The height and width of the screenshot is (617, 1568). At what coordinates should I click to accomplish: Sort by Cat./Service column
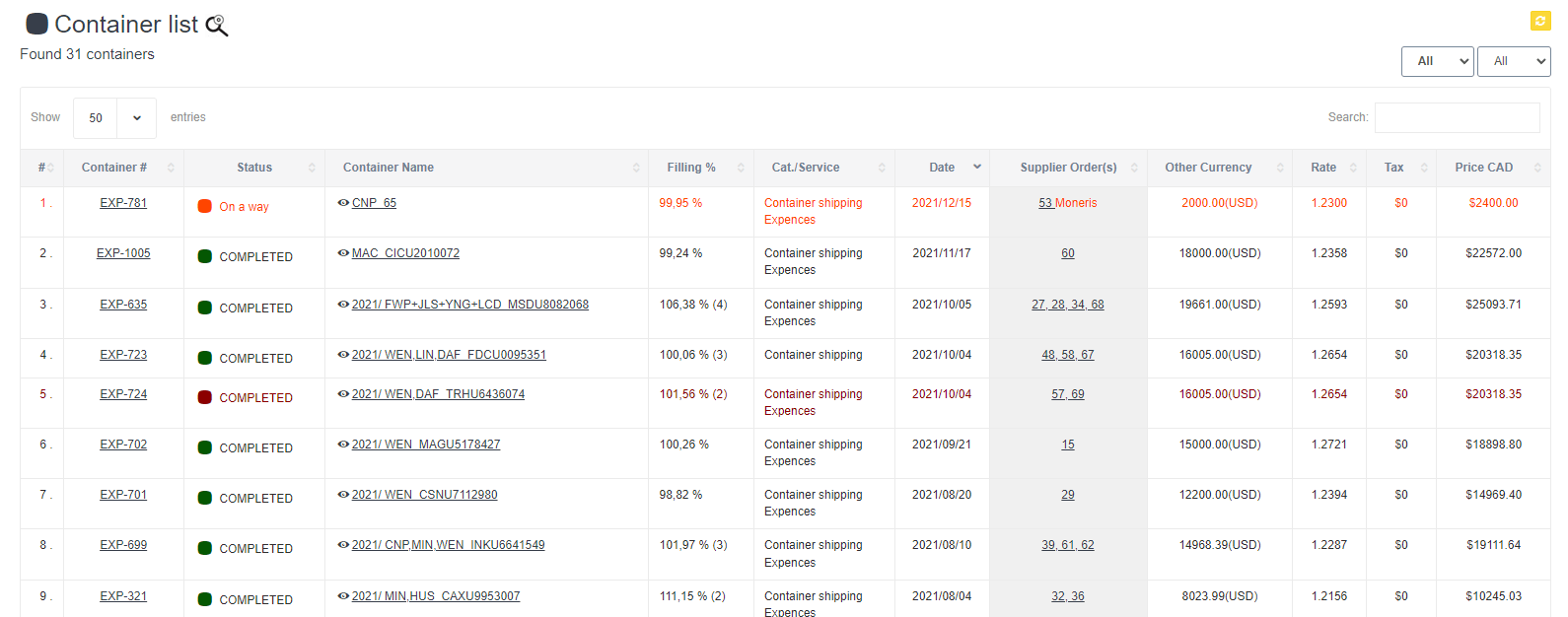pos(824,168)
